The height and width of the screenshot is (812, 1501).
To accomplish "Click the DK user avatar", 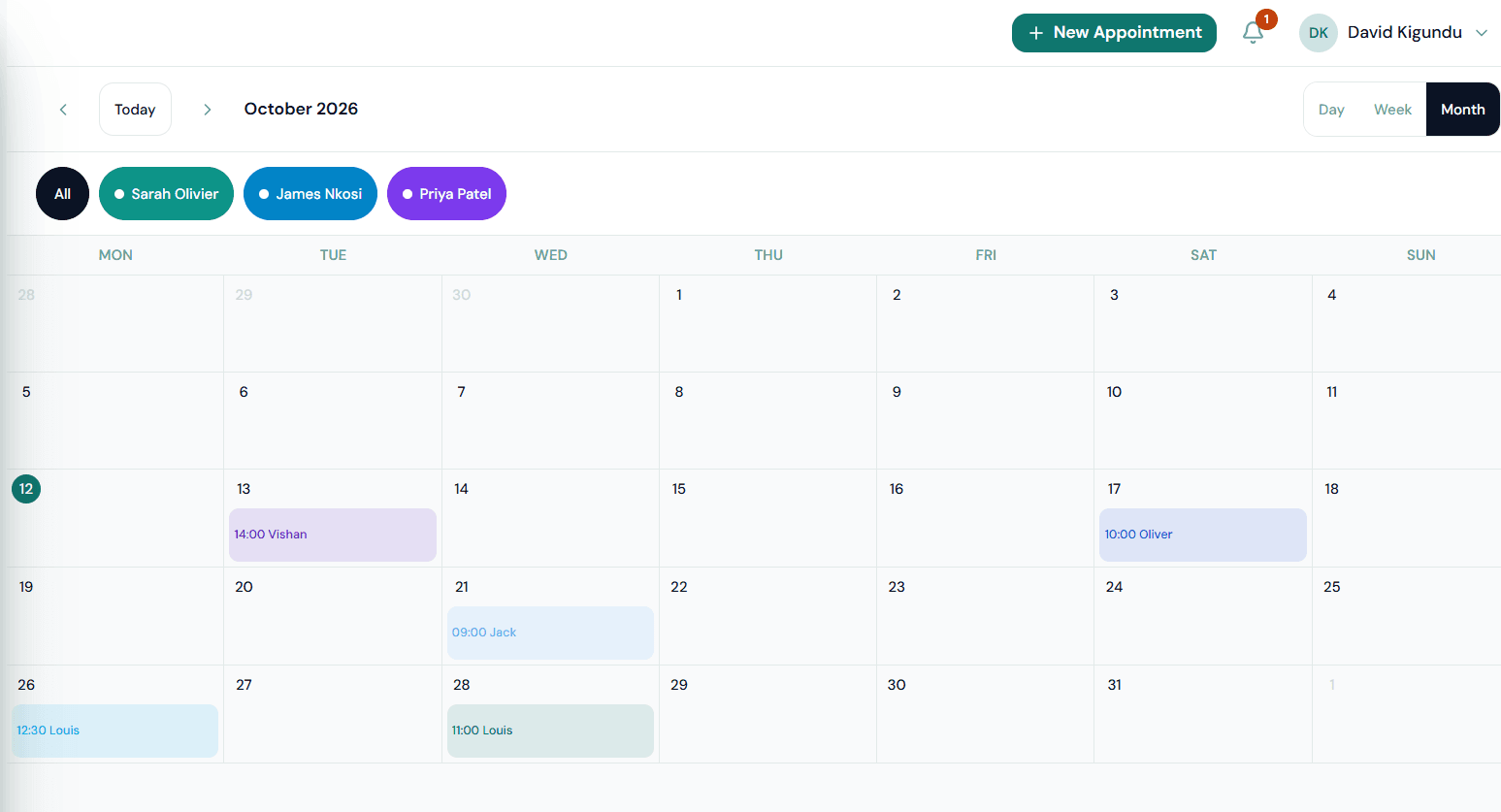I will click(1318, 33).
